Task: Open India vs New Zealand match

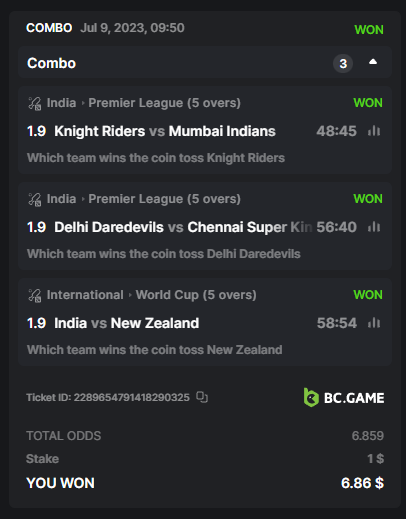Action: (127, 323)
